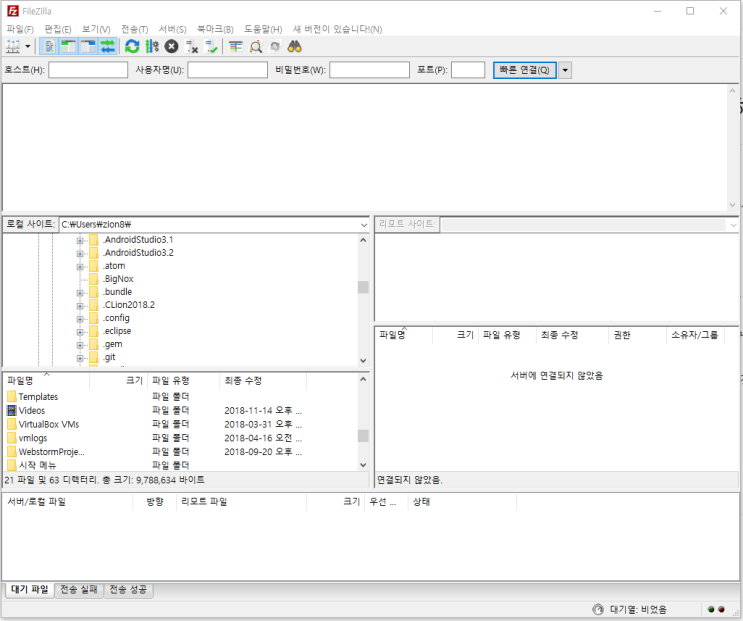The height and width of the screenshot is (621, 743).
Task: Open the 도움말(H) menu
Action: pos(263,29)
